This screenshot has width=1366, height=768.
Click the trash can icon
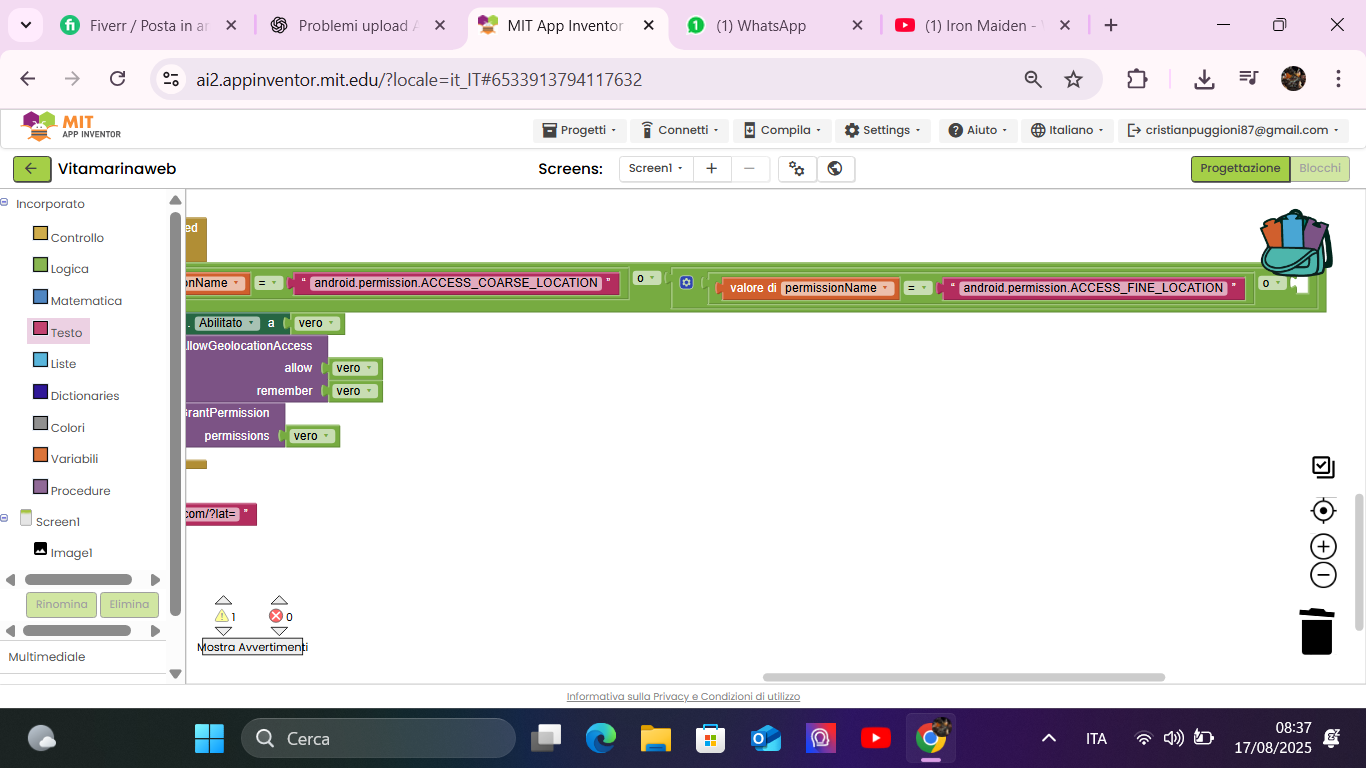(1316, 631)
